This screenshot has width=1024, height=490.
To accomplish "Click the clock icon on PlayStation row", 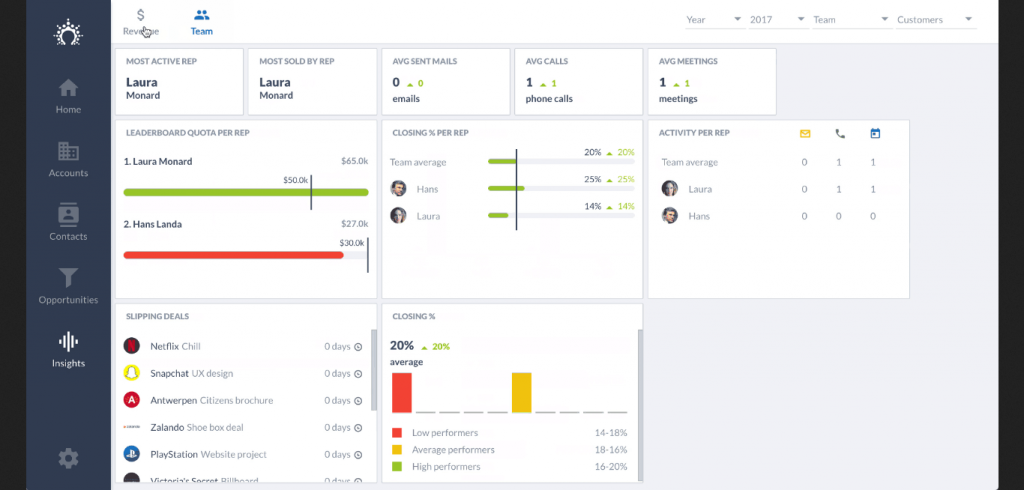I will pos(358,455).
